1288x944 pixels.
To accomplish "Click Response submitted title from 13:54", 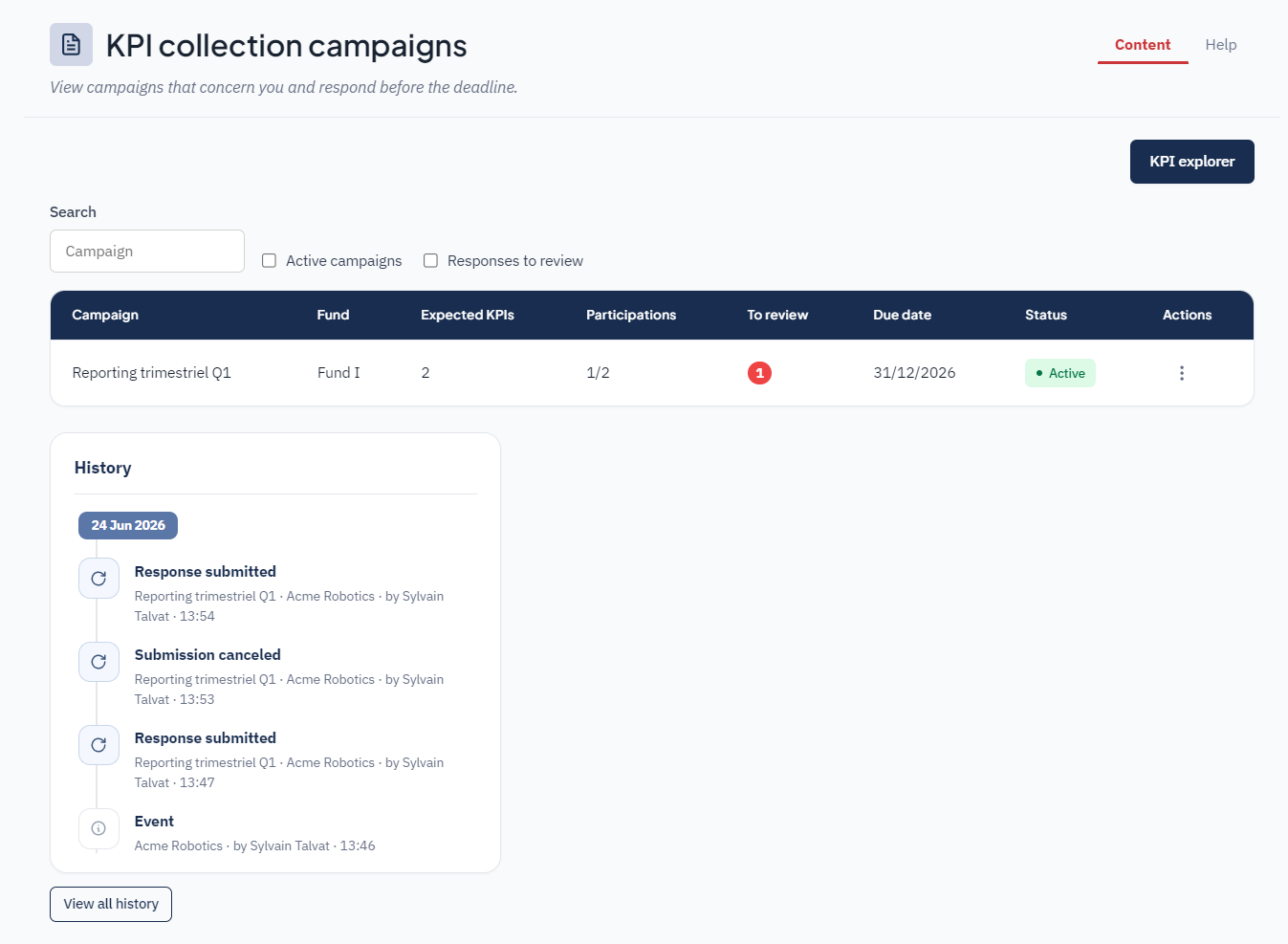I will point(206,572).
